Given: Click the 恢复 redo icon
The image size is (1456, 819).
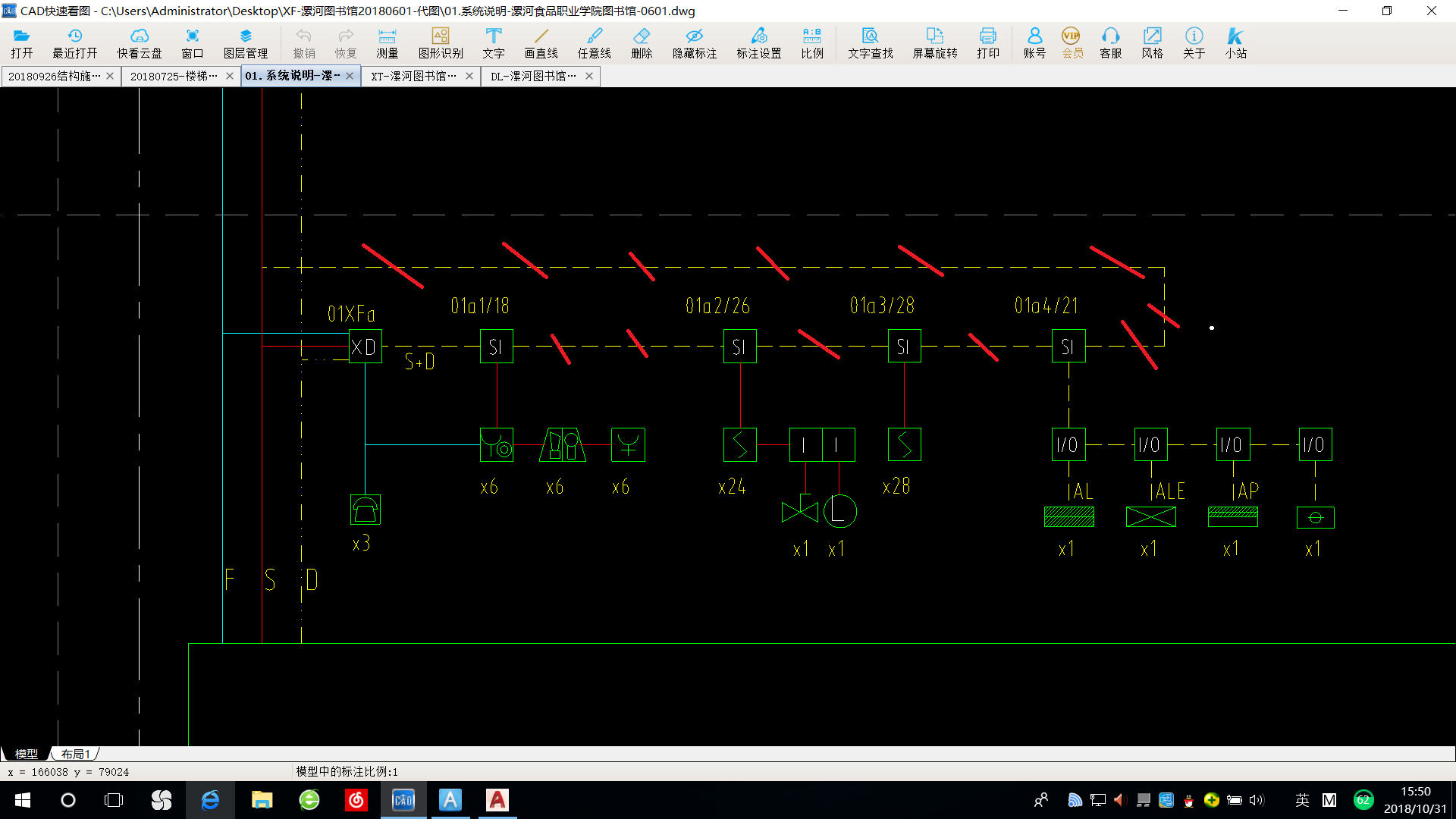Looking at the screenshot, I should point(346,43).
